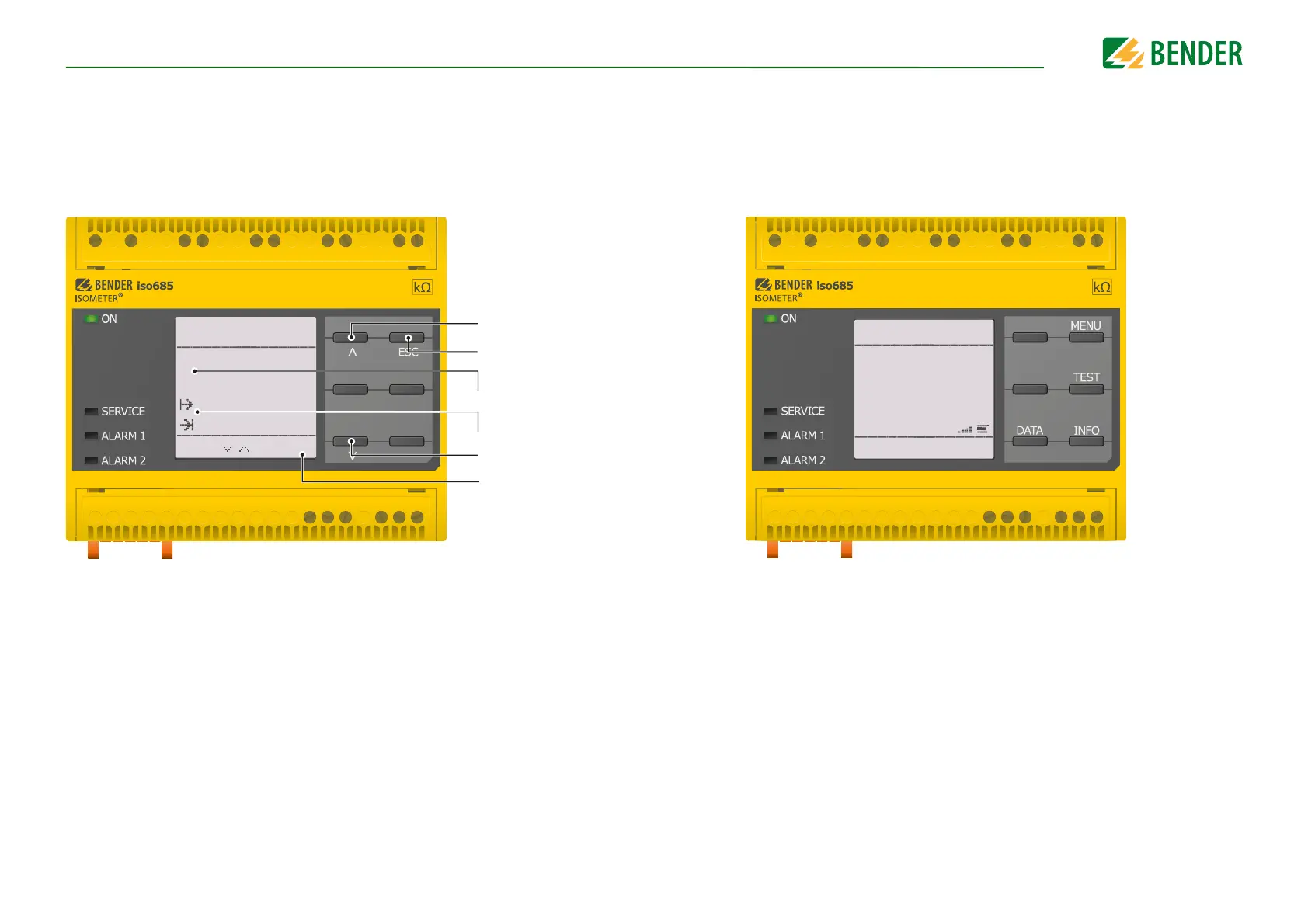Click the kΩ symbol on the right device
The image size is (1308, 924).
1102,287
